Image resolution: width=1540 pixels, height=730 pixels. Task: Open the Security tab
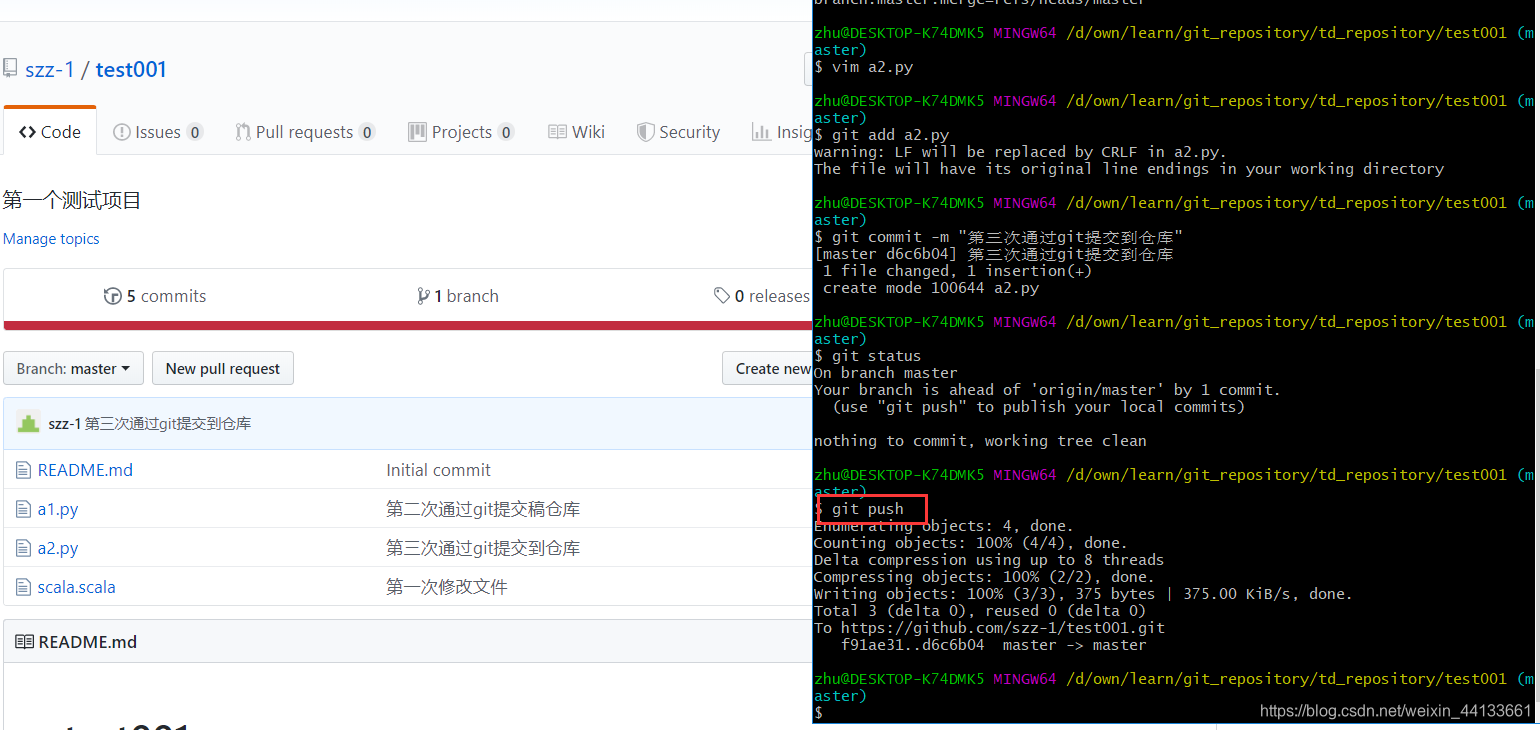[678, 132]
